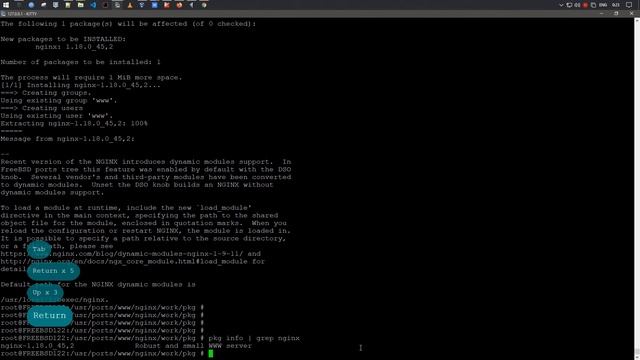640x360 pixels.
Task: Open the orange-red circular taskbar icon
Action: point(179,5)
